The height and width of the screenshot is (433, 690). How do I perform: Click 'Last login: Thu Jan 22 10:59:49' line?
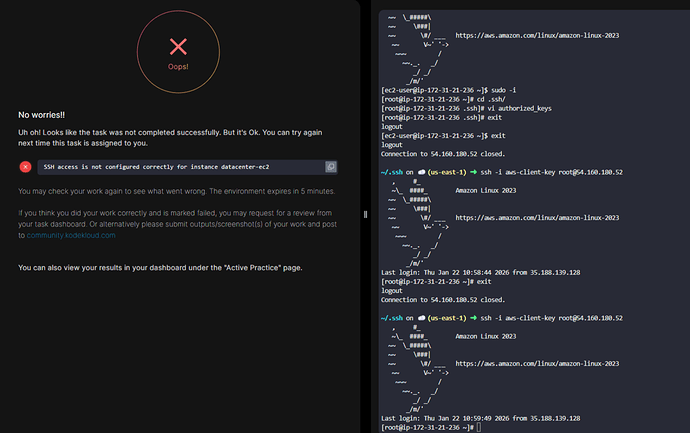pos(481,418)
